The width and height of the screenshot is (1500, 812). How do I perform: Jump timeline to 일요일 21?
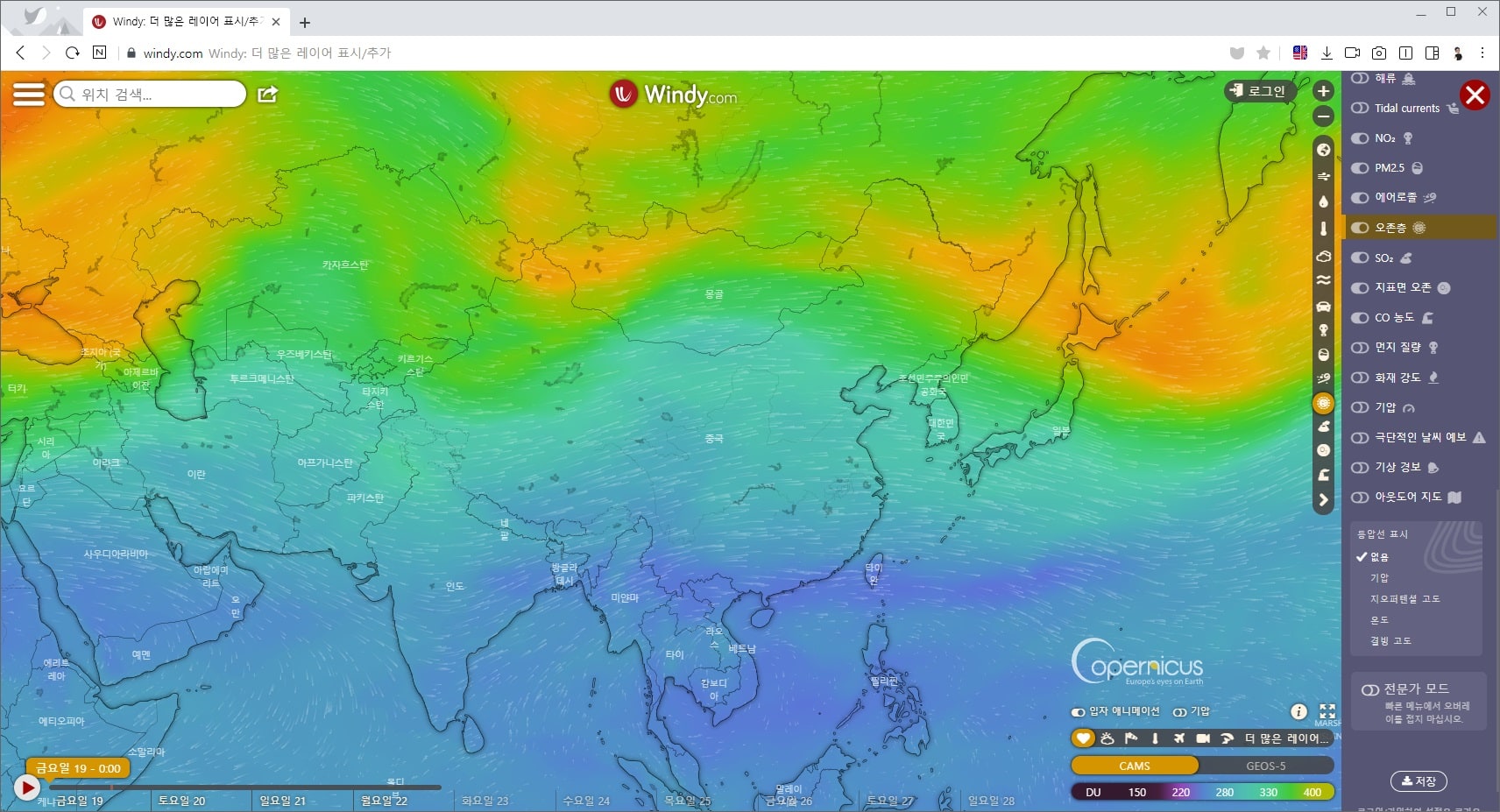coord(282,801)
